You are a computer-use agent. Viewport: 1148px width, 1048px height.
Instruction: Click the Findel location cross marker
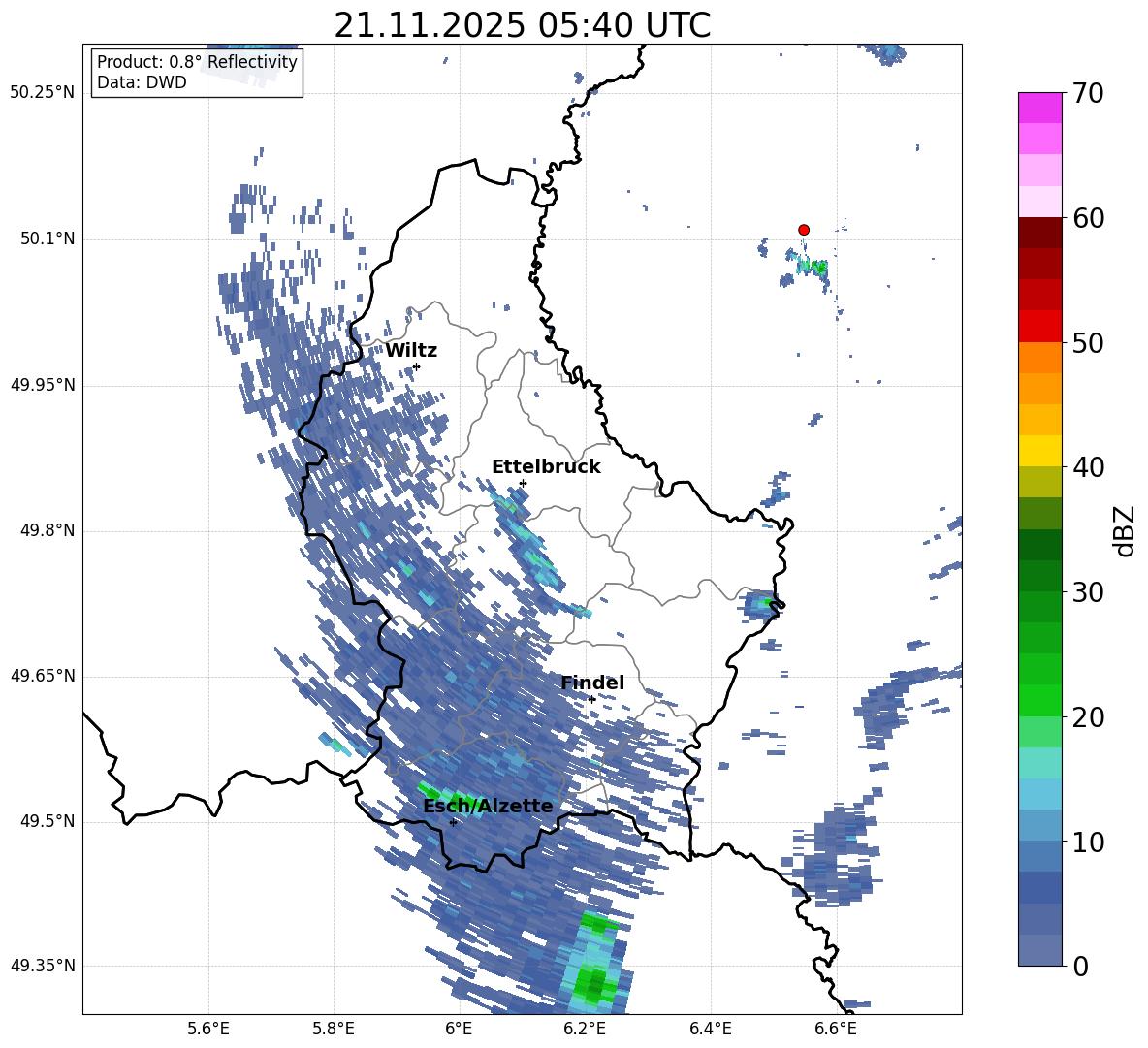pos(591,699)
